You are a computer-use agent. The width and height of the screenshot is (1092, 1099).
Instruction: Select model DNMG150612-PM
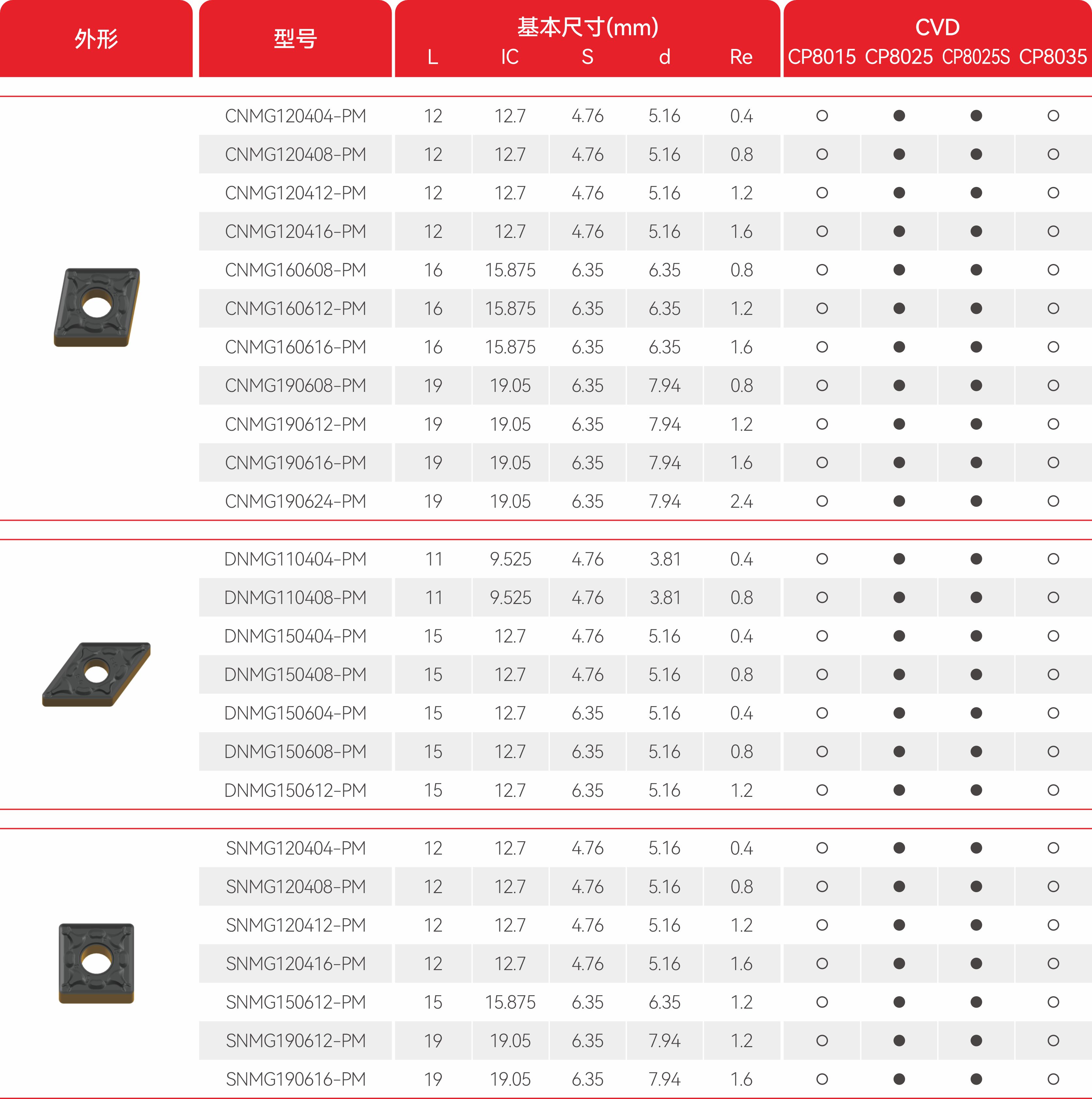pos(295,790)
